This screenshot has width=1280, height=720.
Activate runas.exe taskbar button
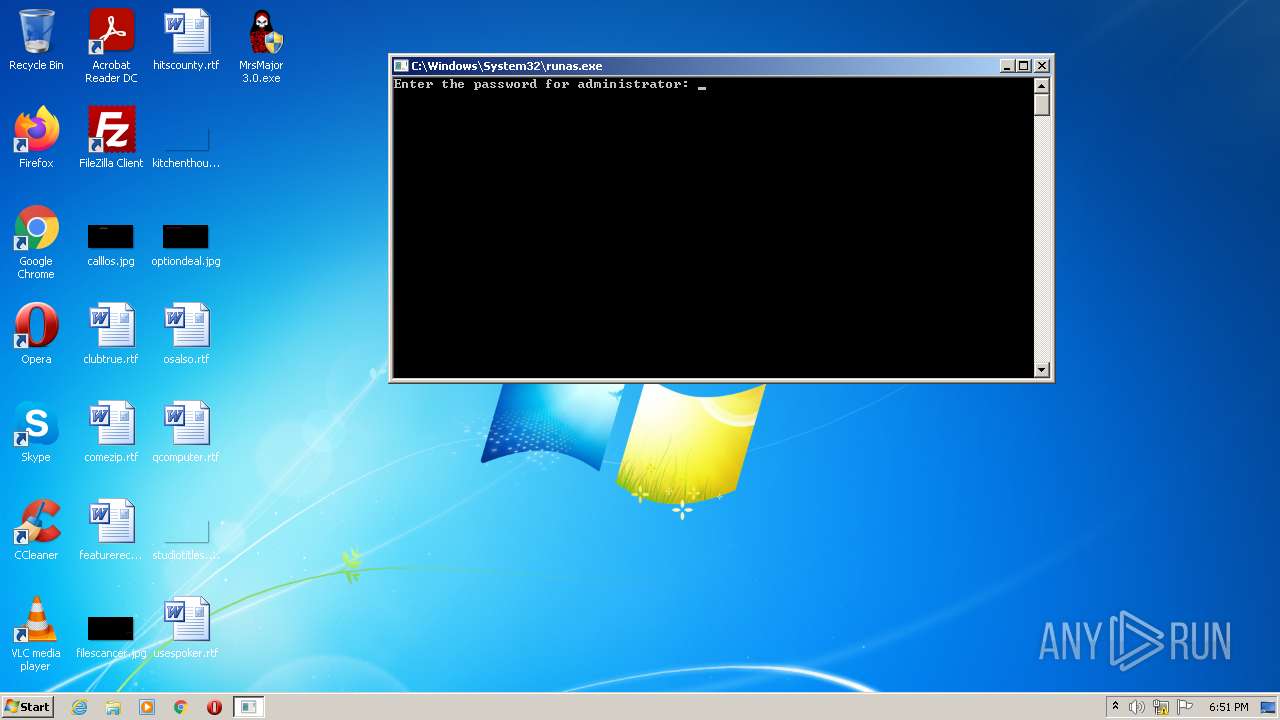pyautogui.click(x=248, y=707)
